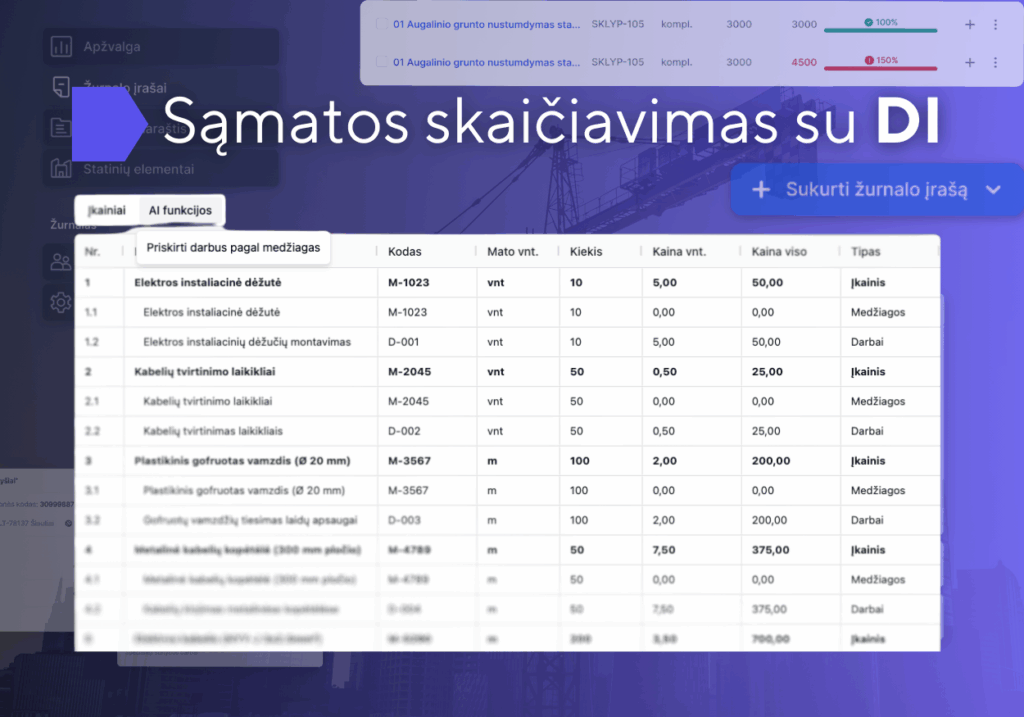Click the red 150% progress bar

[880, 68]
